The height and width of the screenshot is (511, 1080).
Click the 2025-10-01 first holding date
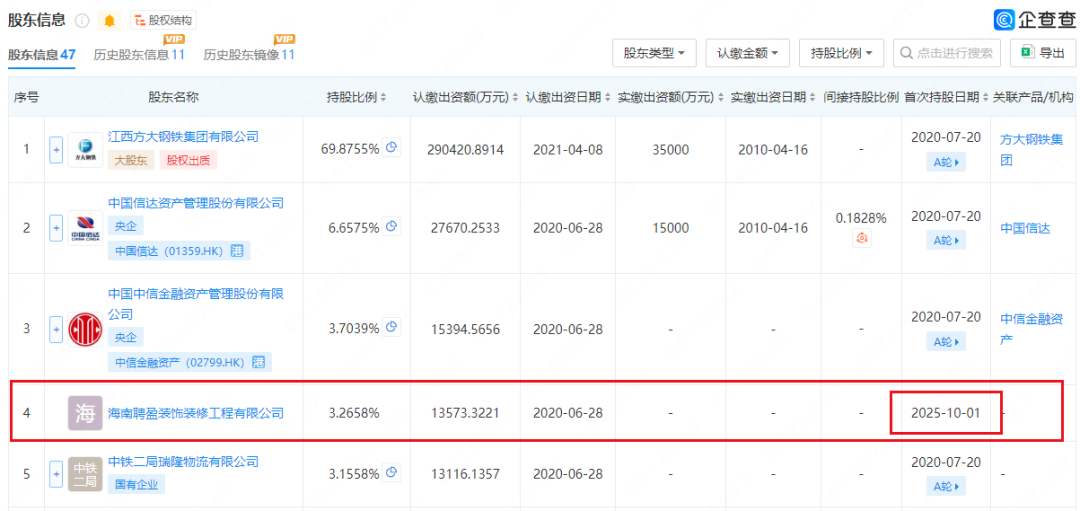(945, 413)
